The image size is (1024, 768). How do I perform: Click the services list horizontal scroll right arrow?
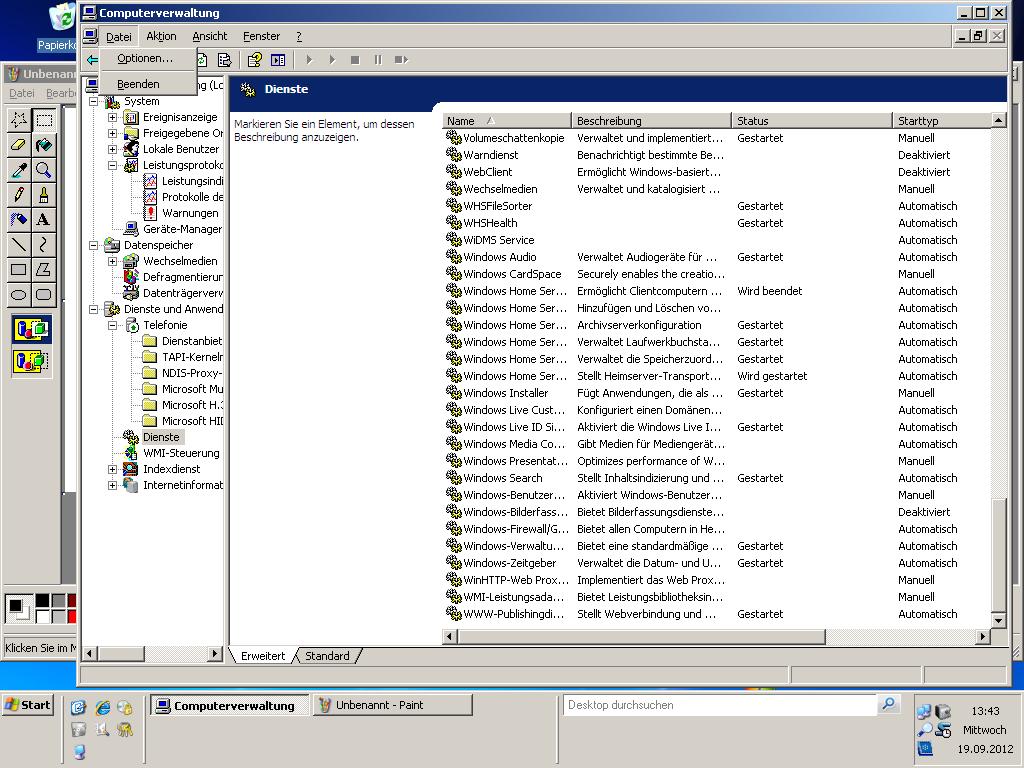coord(983,636)
